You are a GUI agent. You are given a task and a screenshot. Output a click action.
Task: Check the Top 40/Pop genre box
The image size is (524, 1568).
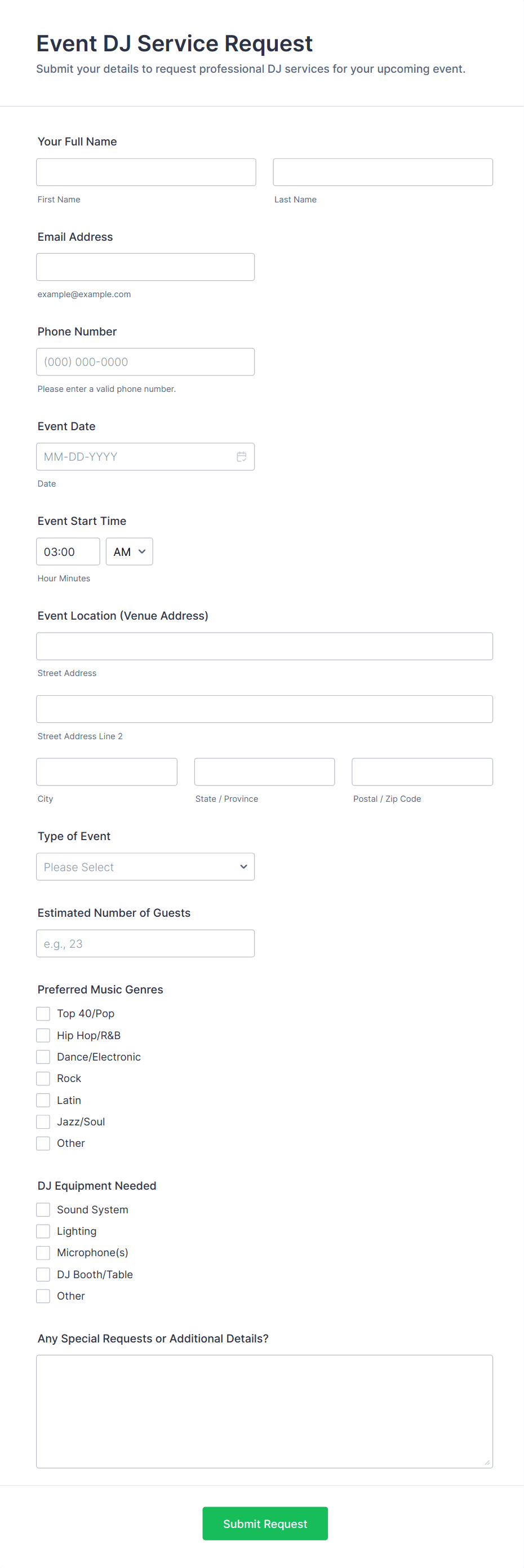pyautogui.click(x=43, y=1014)
